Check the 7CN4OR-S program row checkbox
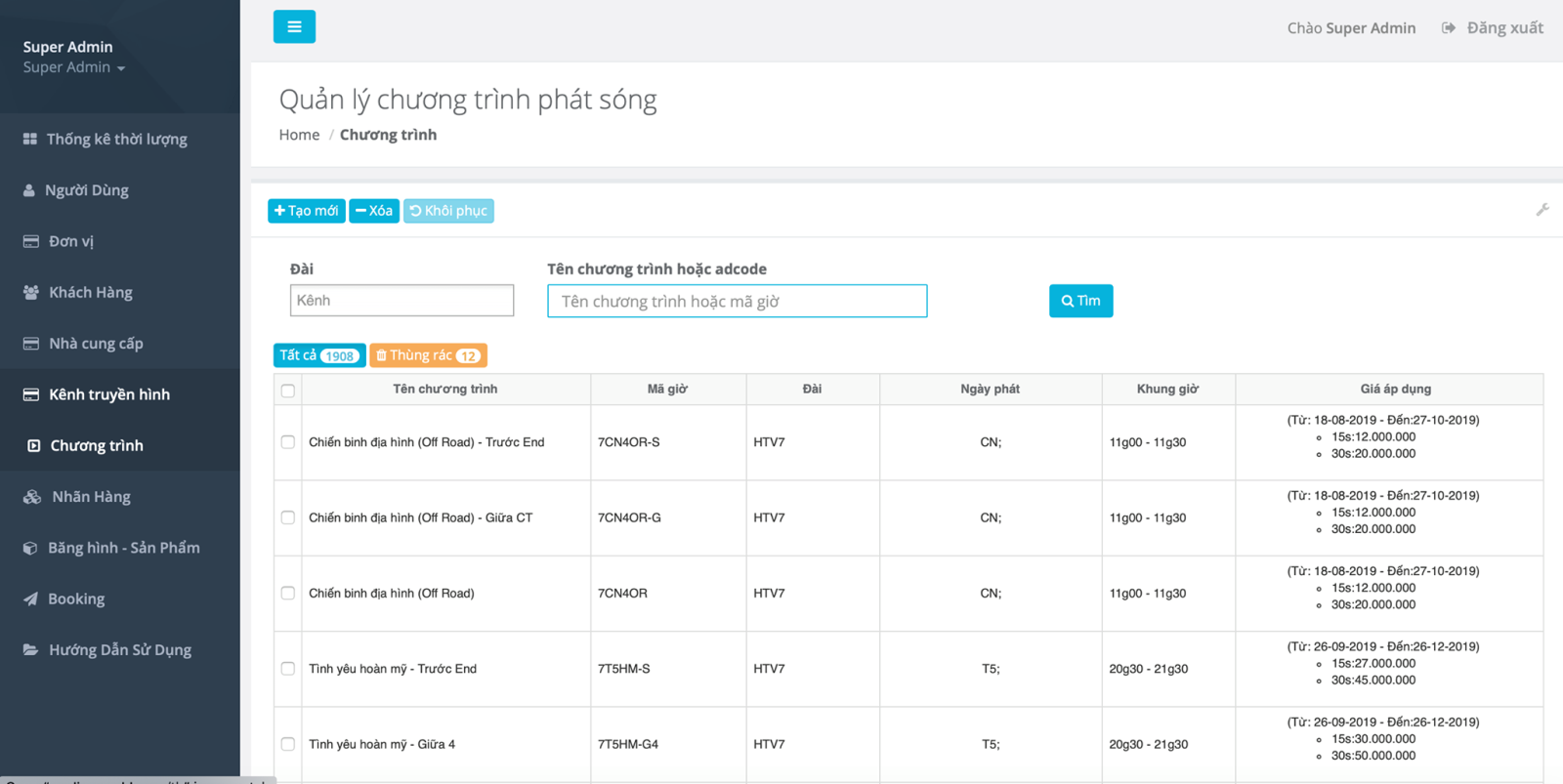The height and width of the screenshot is (784, 1563). click(x=288, y=442)
